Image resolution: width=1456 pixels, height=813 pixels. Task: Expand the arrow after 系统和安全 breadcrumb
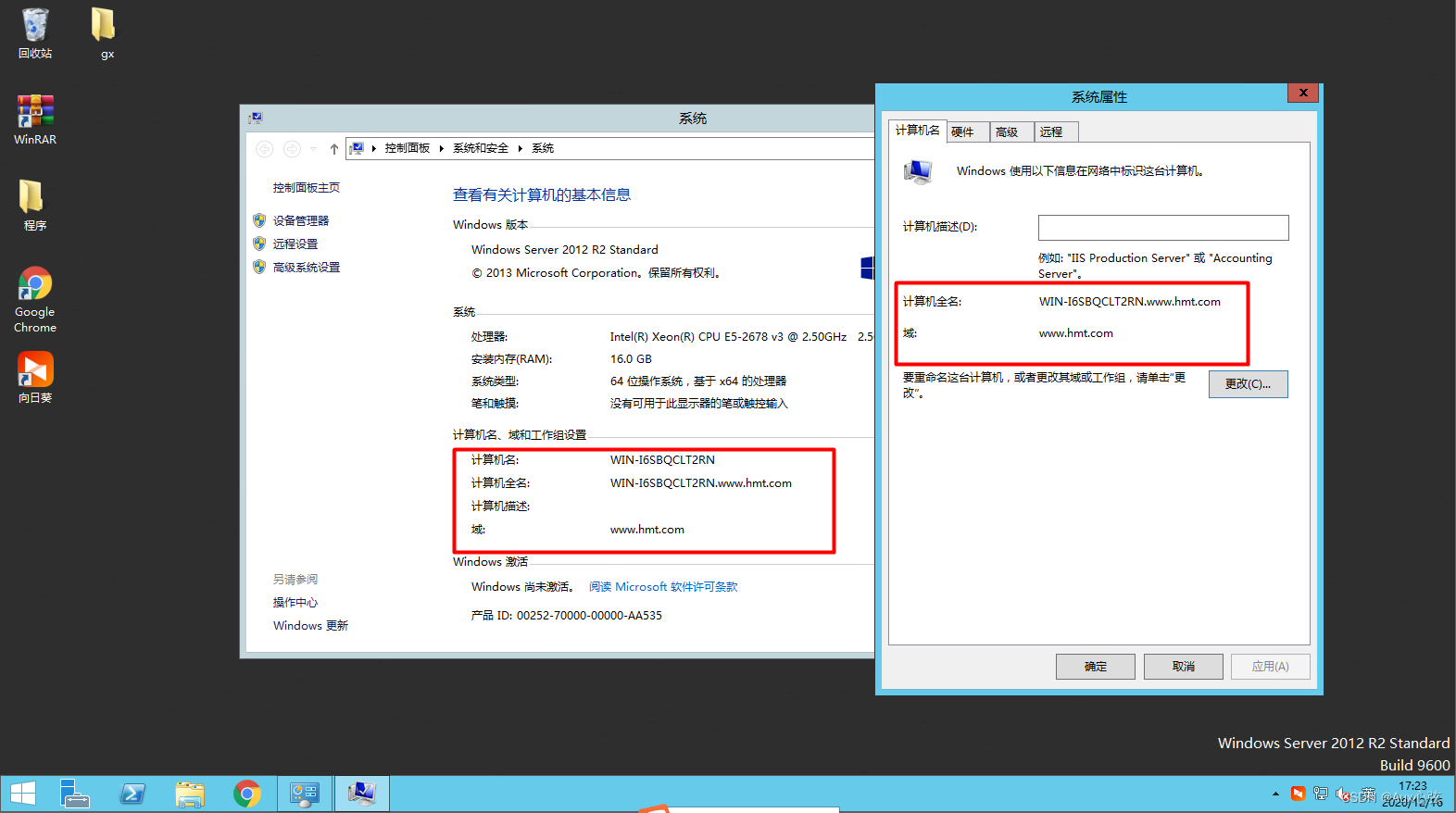[x=520, y=148]
